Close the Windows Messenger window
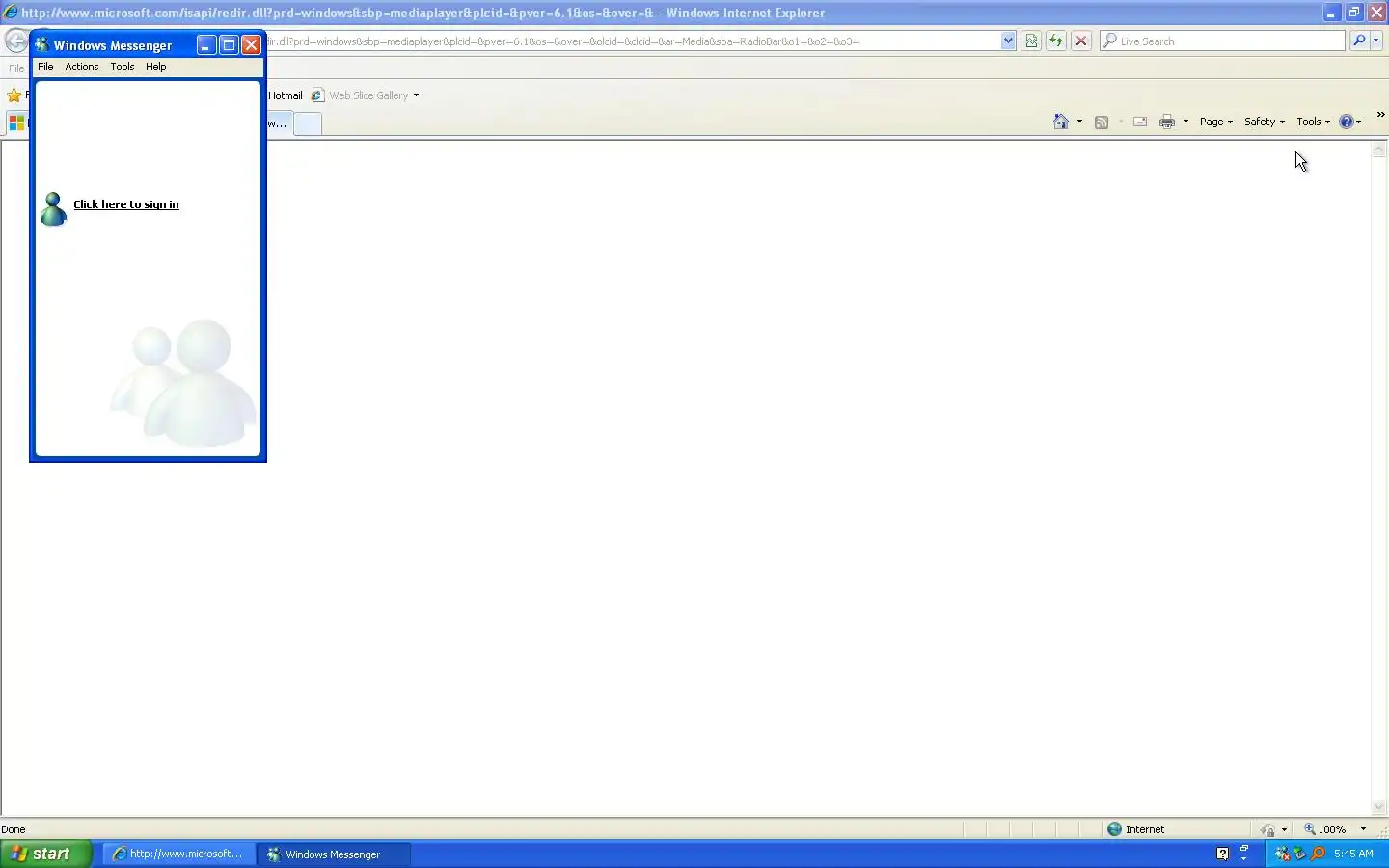 (251, 45)
